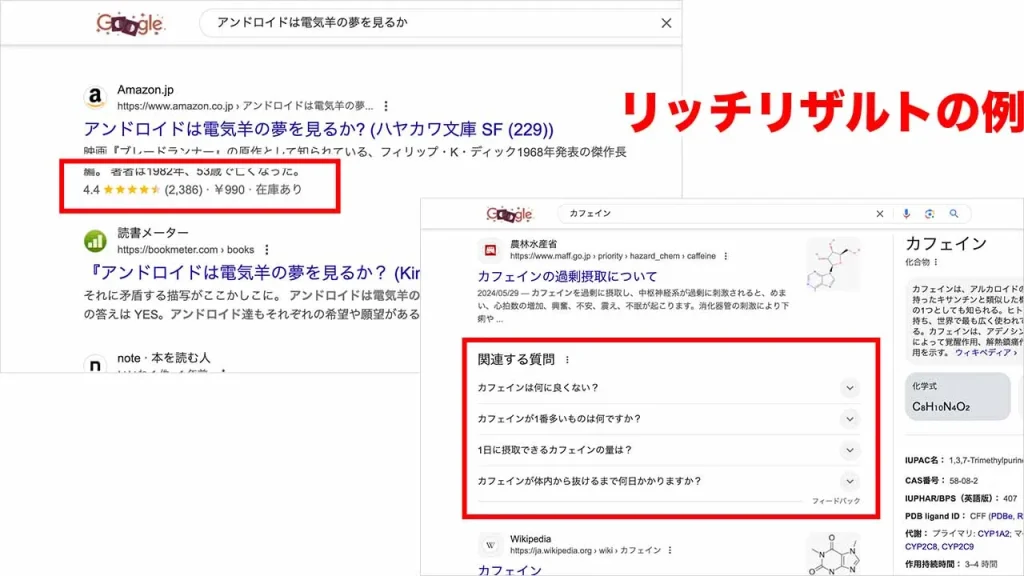Click the caffeine search input field
Viewport: 1024px width, 576px height.
(x=715, y=214)
